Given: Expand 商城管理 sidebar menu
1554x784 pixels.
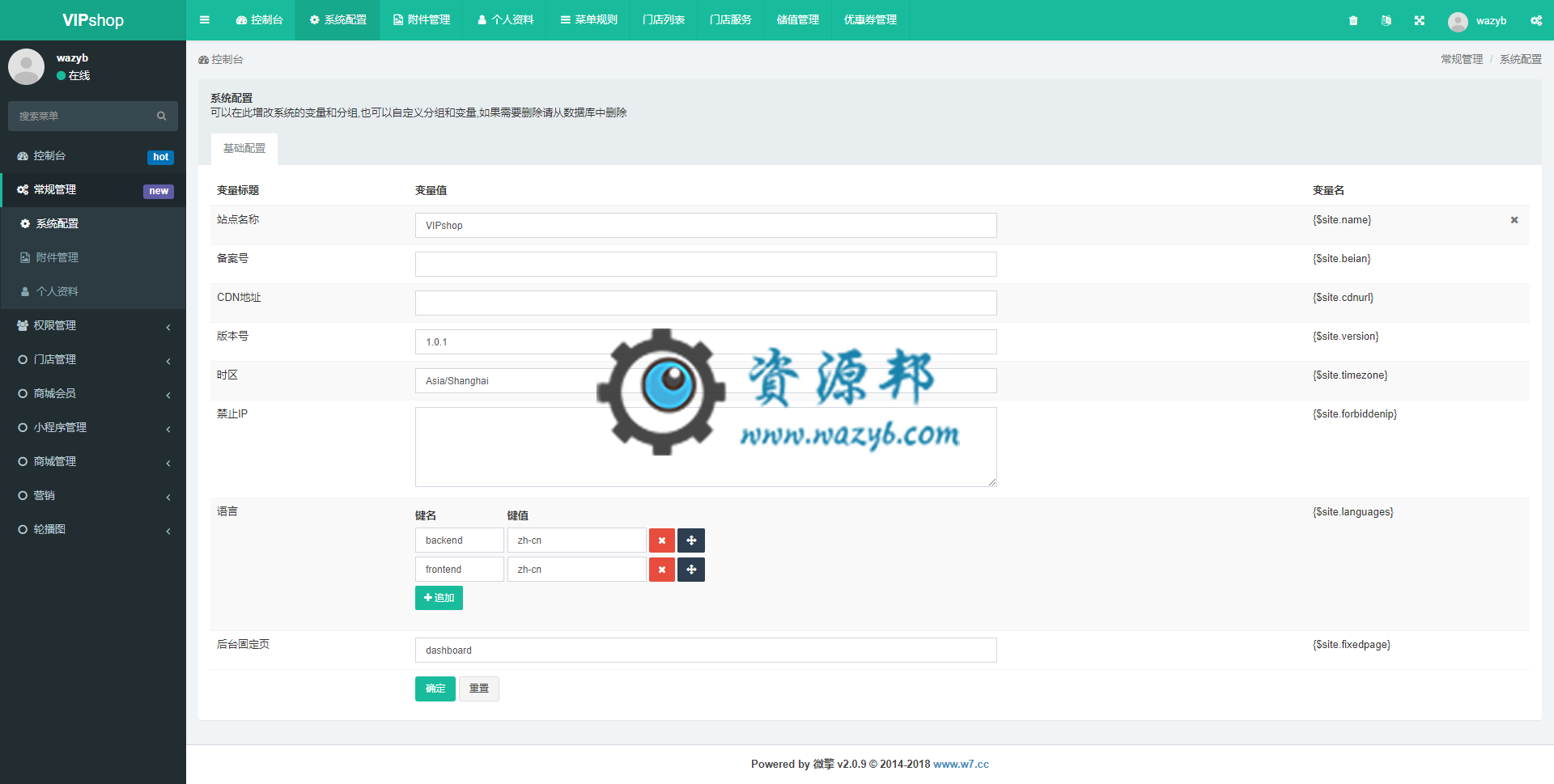Looking at the screenshot, I should coord(93,462).
